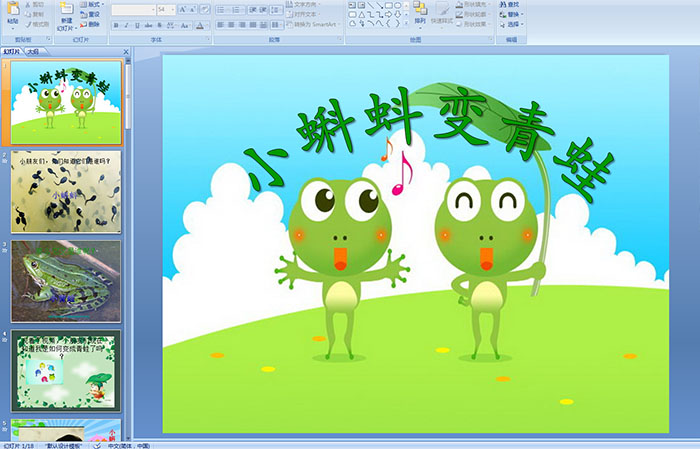Image resolution: width=700 pixels, height=449 pixels.
Task: Select the Format Painter (格式刷) tool
Action: point(37,24)
